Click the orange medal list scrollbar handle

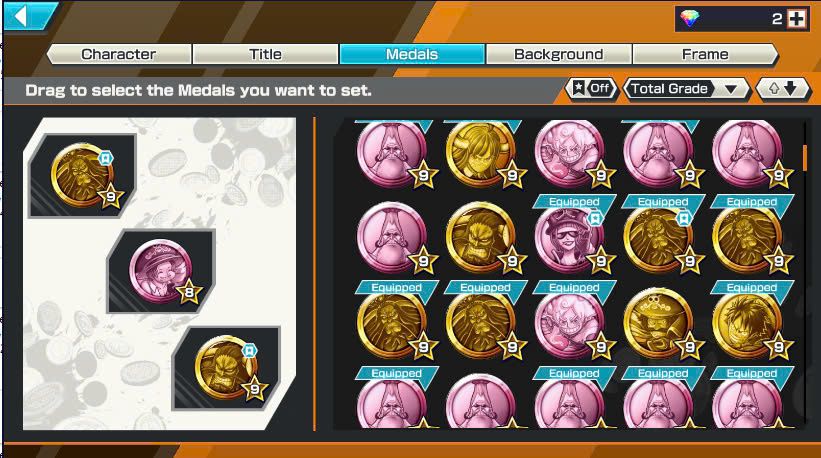tap(805, 158)
